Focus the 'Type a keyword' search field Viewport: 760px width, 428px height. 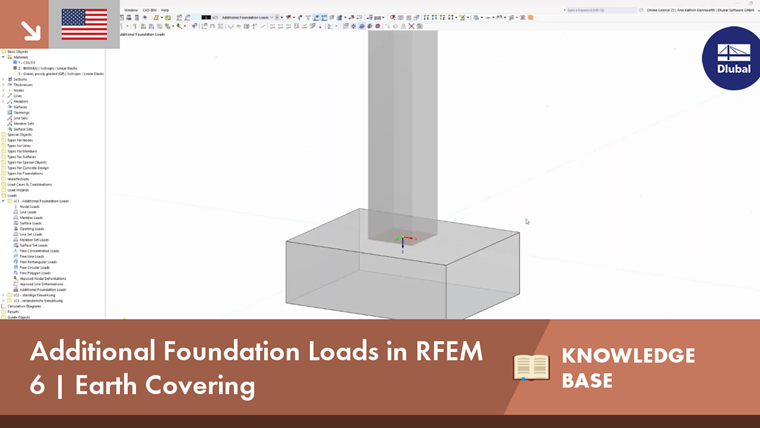(601, 10)
